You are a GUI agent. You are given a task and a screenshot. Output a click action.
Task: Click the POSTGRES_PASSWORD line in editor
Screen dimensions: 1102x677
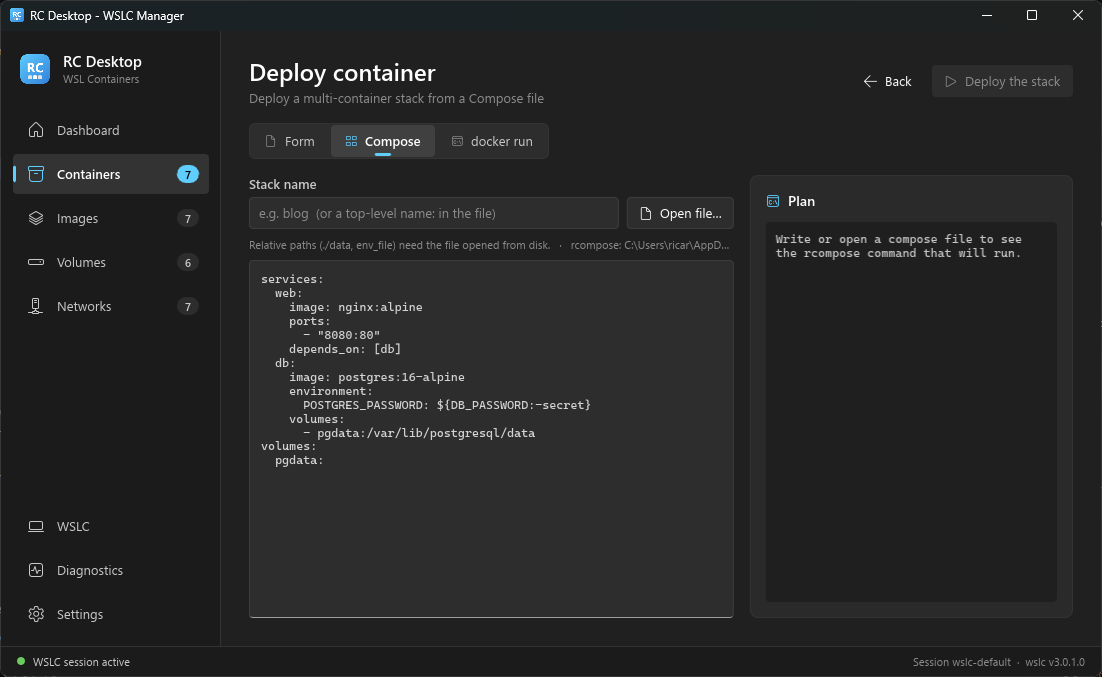(447, 405)
